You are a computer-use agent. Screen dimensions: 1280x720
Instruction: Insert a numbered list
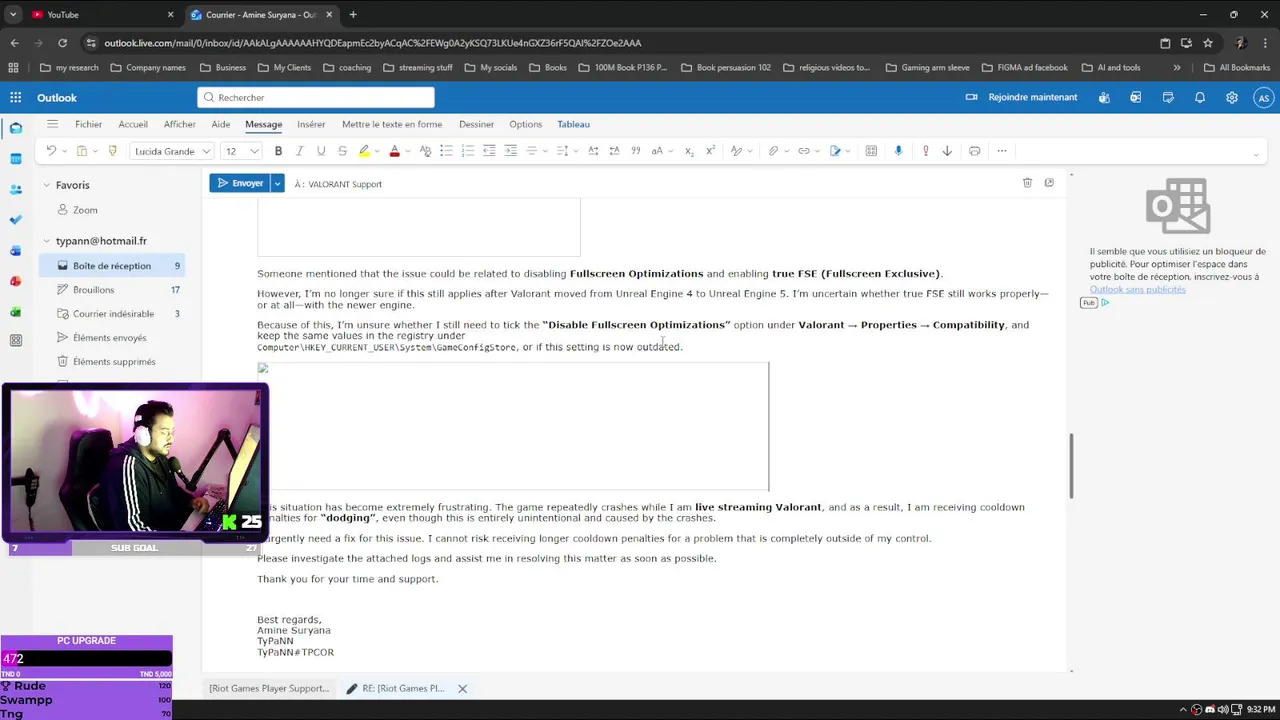click(467, 151)
